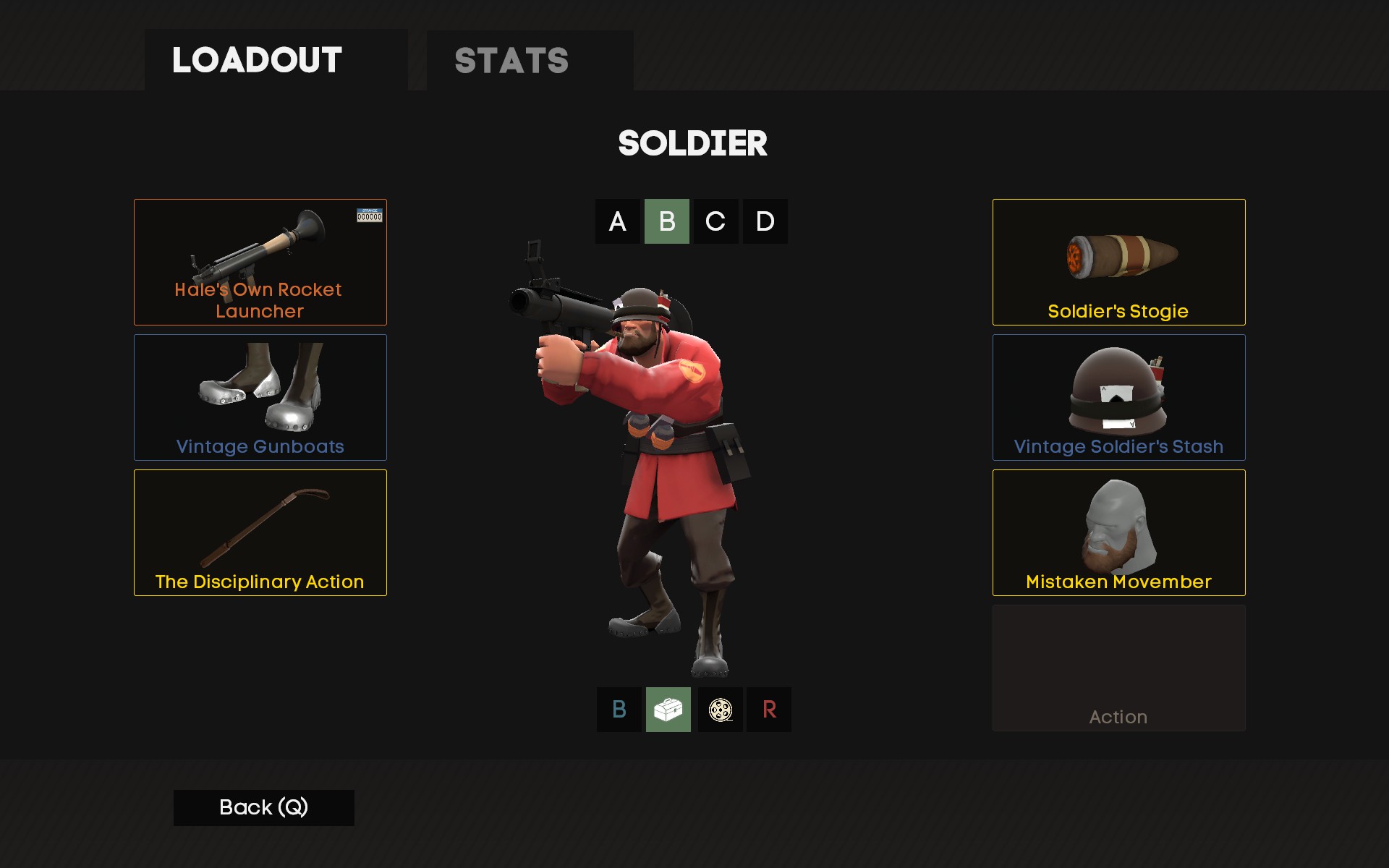This screenshot has height=868, width=1389.
Task: Open the Mistaken Movember cosmetic slot
Action: [x=1118, y=532]
